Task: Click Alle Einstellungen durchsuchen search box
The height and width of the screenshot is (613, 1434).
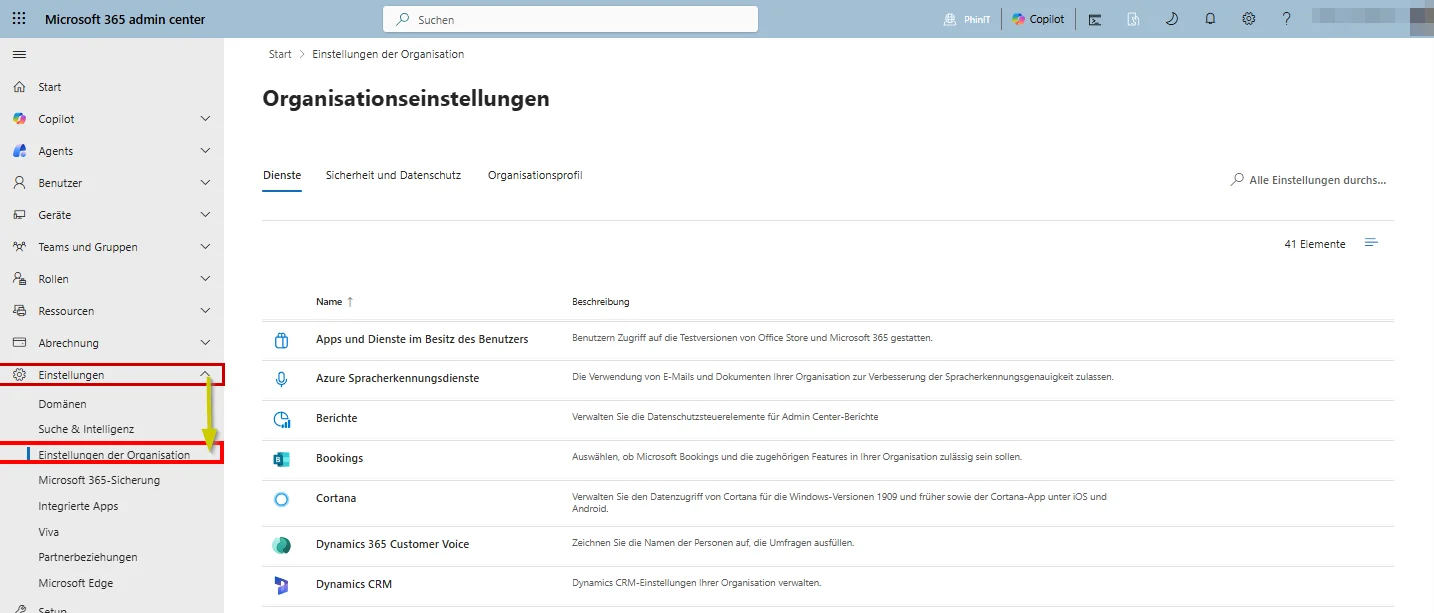Action: (1308, 180)
